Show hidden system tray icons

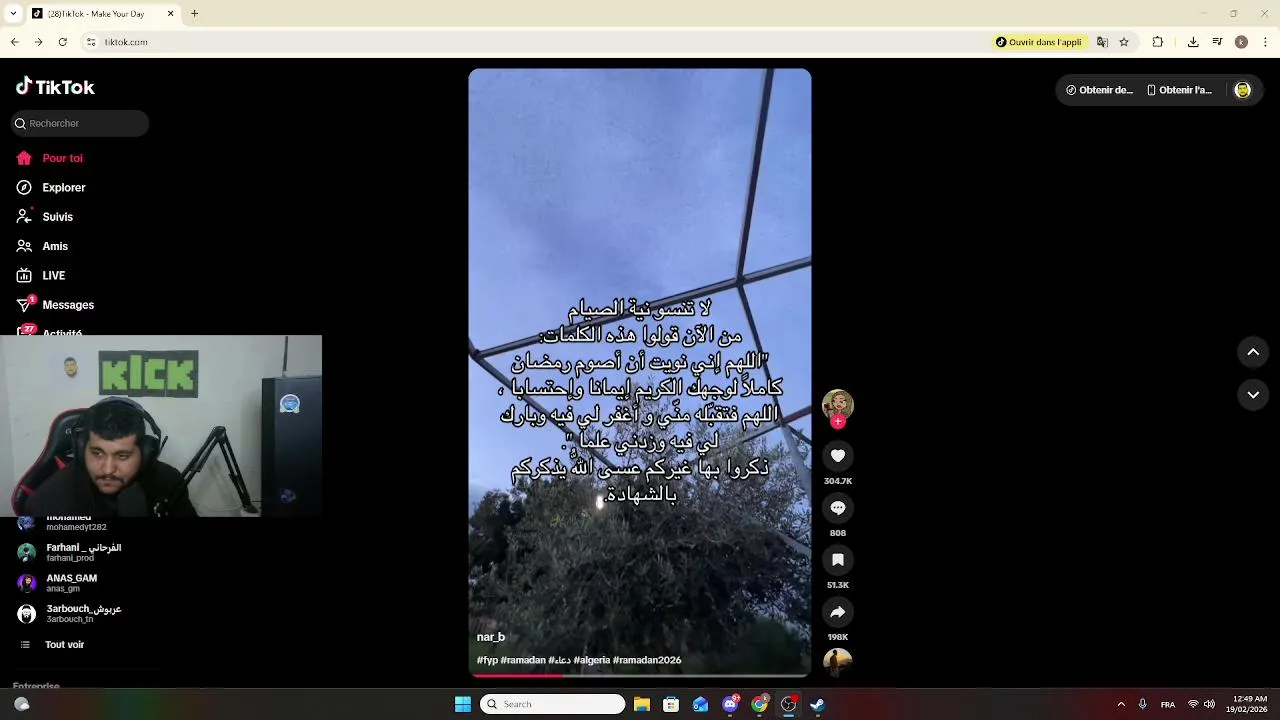(x=1121, y=704)
